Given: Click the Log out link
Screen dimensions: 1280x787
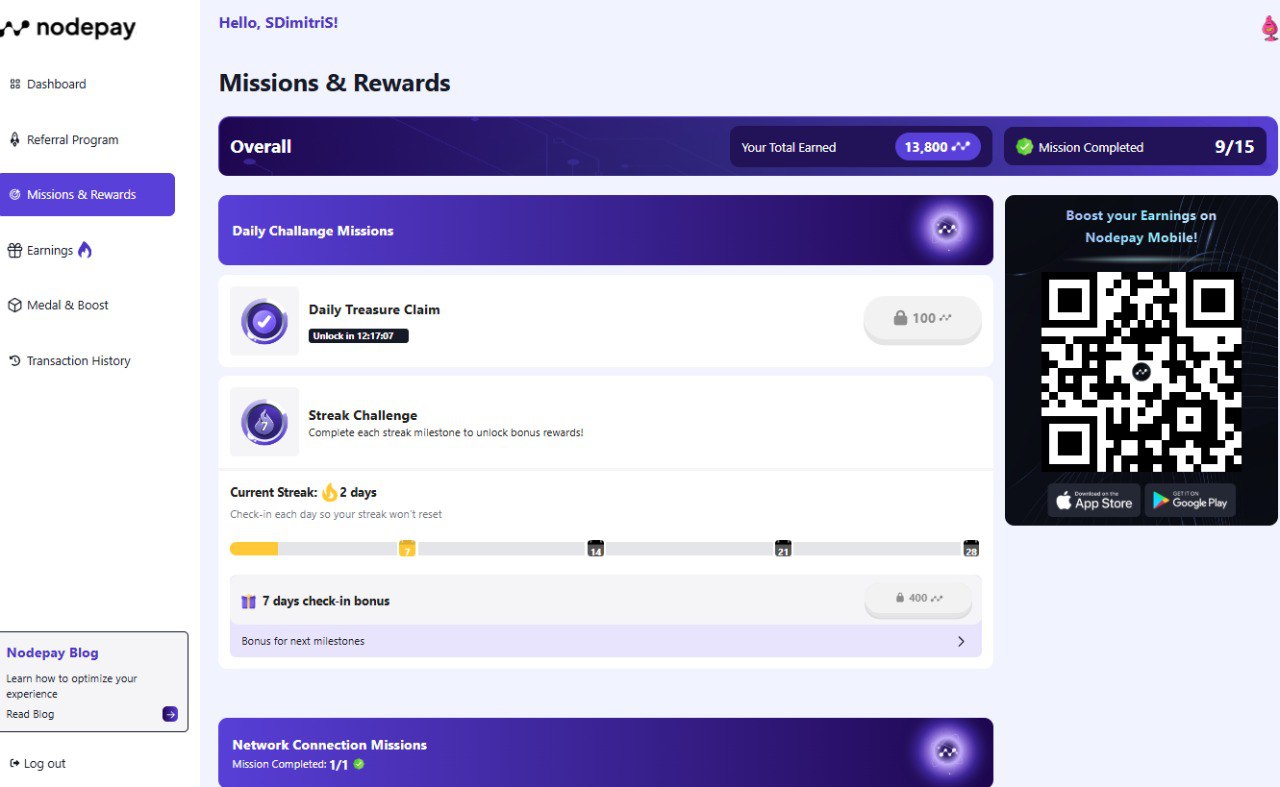Looking at the screenshot, I should pos(44,763).
